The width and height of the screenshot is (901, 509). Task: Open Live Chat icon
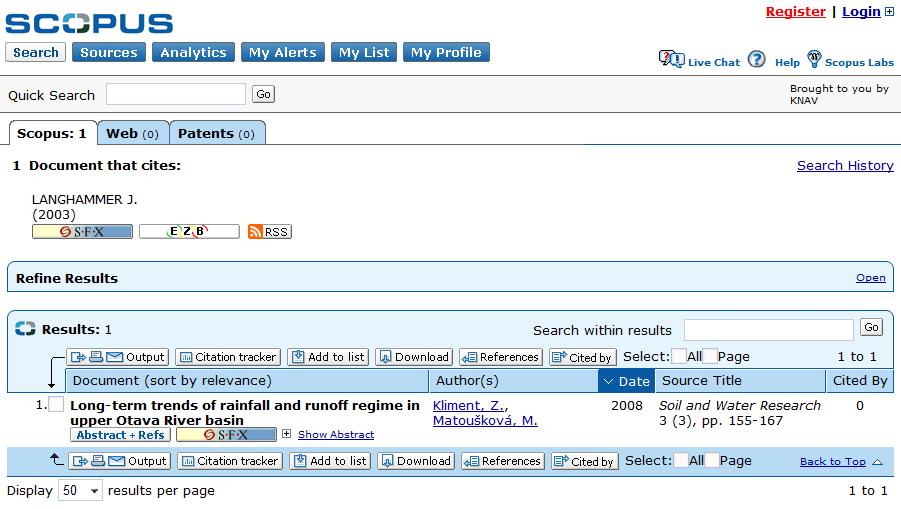[671, 59]
